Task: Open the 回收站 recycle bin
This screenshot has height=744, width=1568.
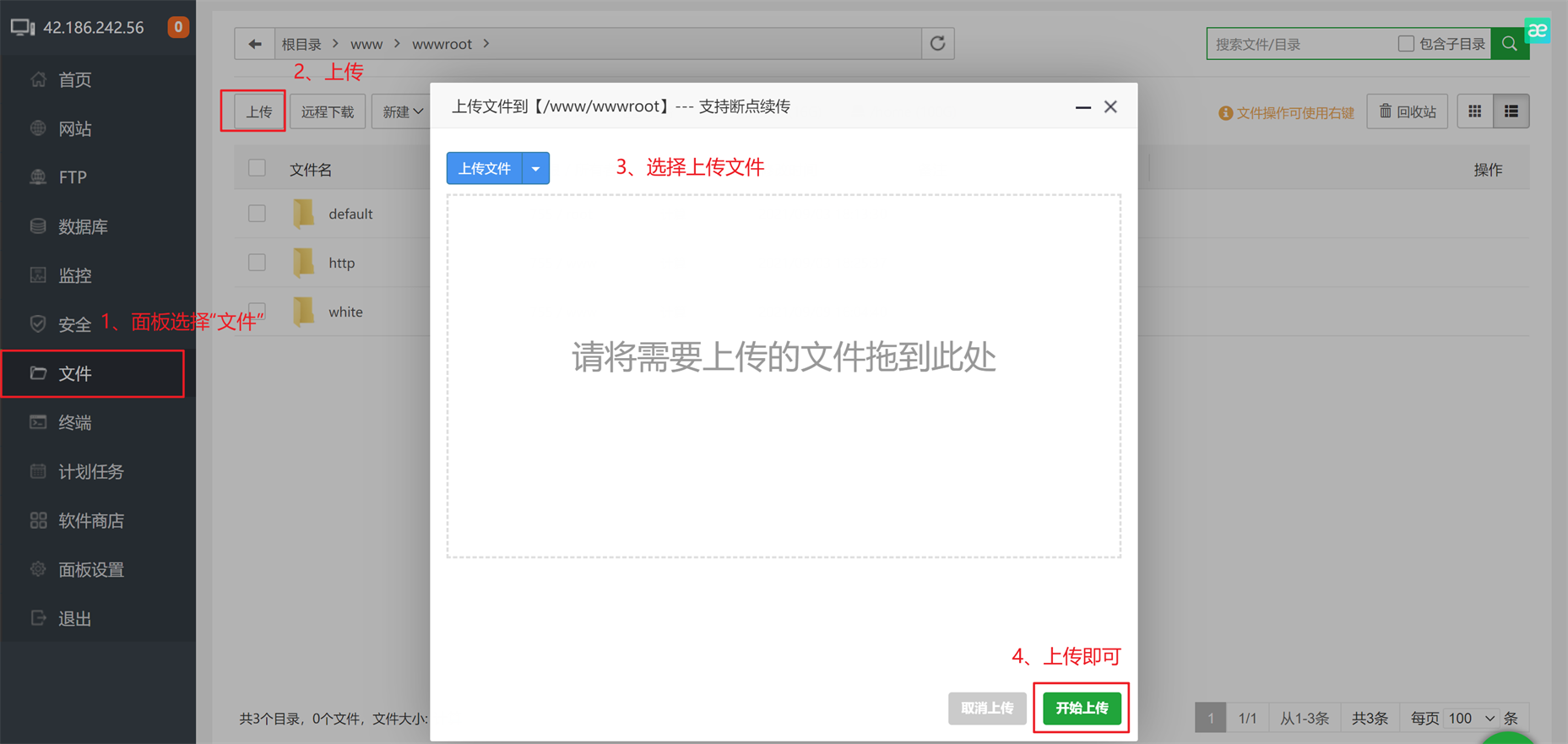Action: (1407, 111)
